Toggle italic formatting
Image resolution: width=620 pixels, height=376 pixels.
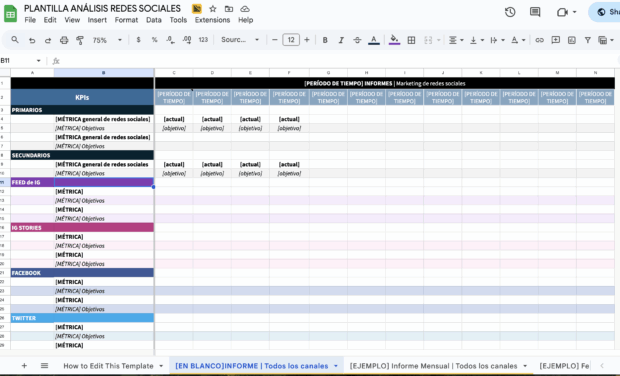click(341, 40)
